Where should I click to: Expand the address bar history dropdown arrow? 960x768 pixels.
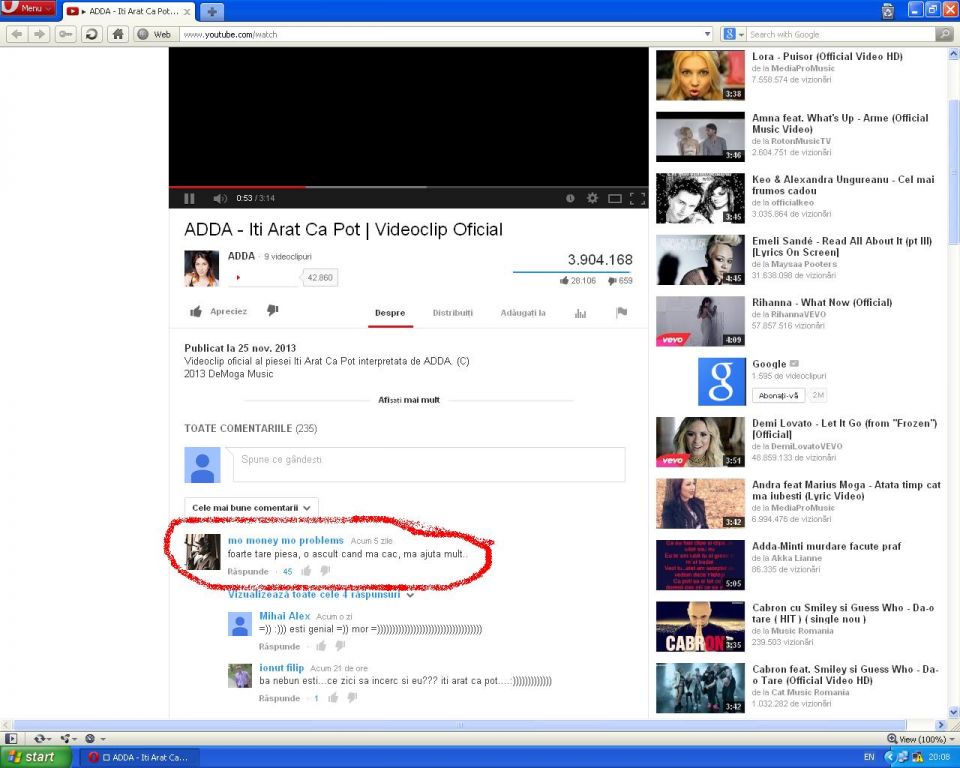tap(707, 34)
